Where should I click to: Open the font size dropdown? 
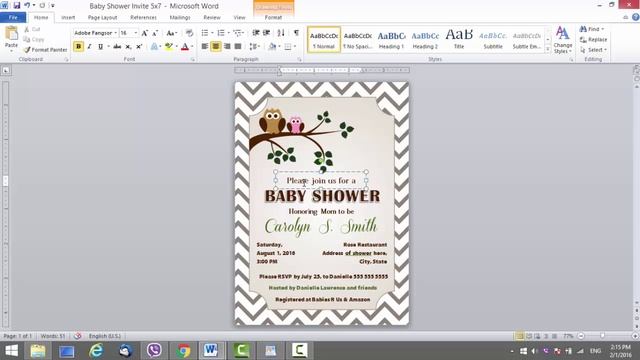(136, 33)
